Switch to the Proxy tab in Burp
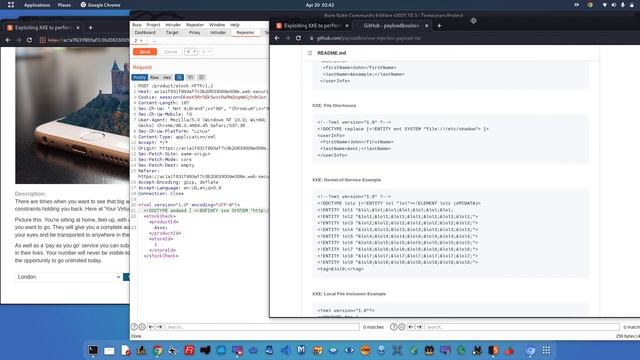640x360 pixels. [x=195, y=32]
